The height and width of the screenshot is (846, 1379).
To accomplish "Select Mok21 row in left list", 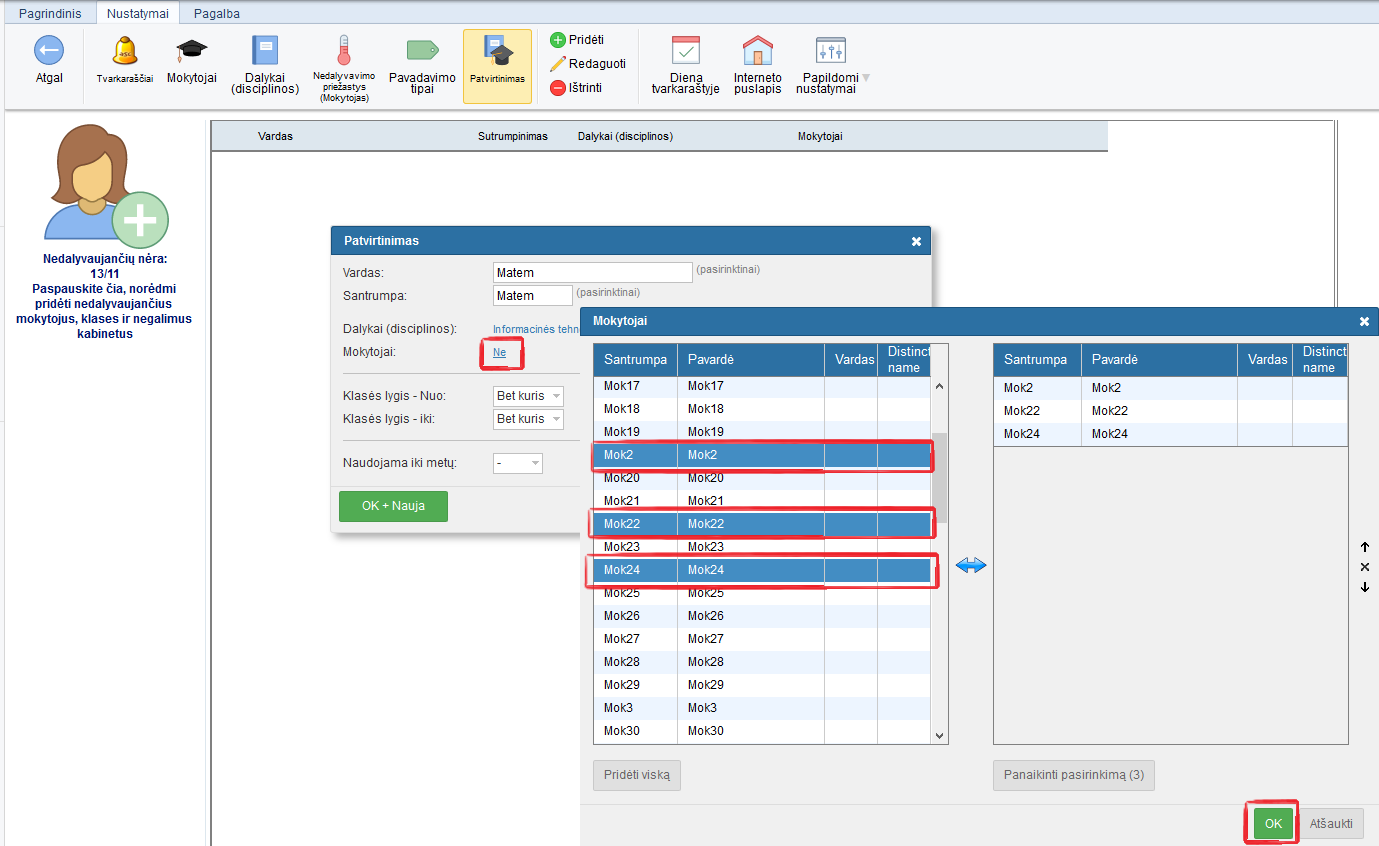I will pos(762,501).
